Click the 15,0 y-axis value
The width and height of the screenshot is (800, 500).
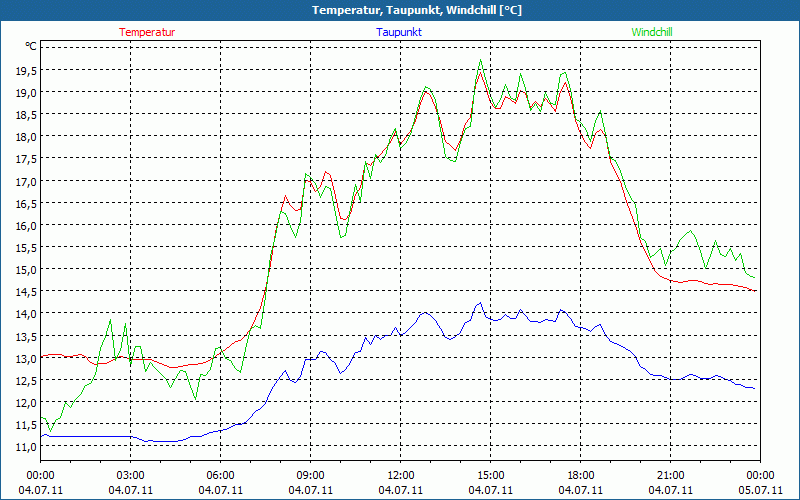26,269
